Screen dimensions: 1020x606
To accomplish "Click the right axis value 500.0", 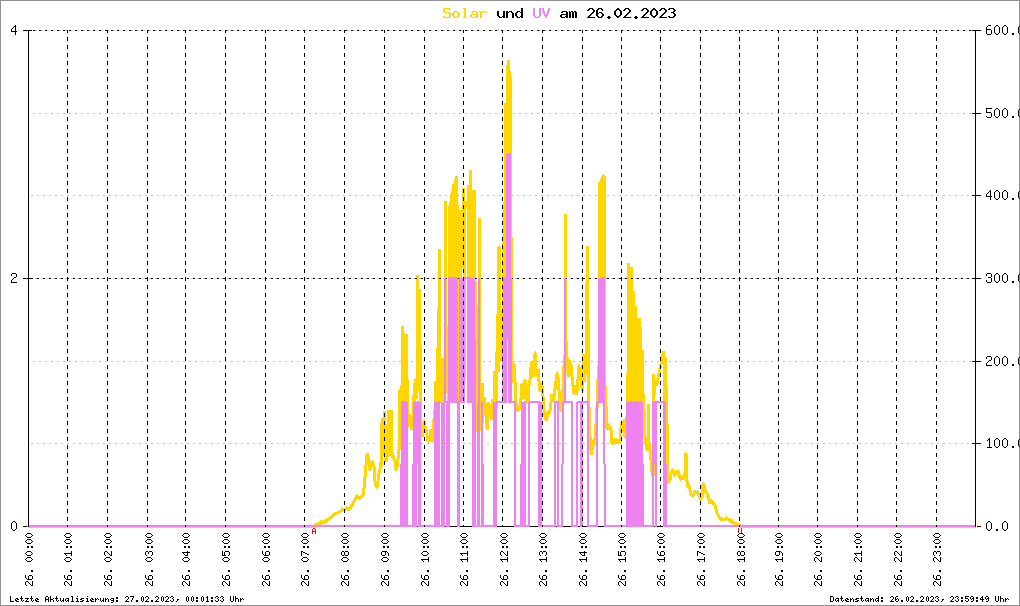I will (998, 113).
